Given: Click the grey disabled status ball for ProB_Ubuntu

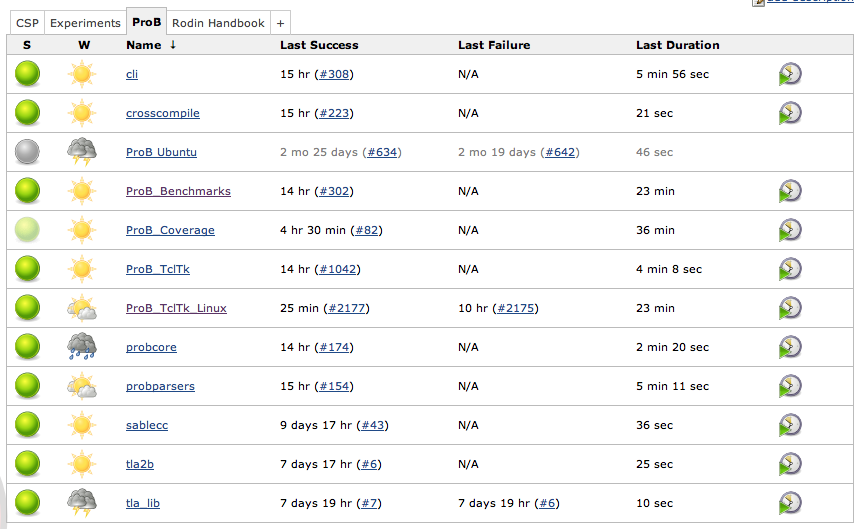Looking at the screenshot, I should (28, 152).
